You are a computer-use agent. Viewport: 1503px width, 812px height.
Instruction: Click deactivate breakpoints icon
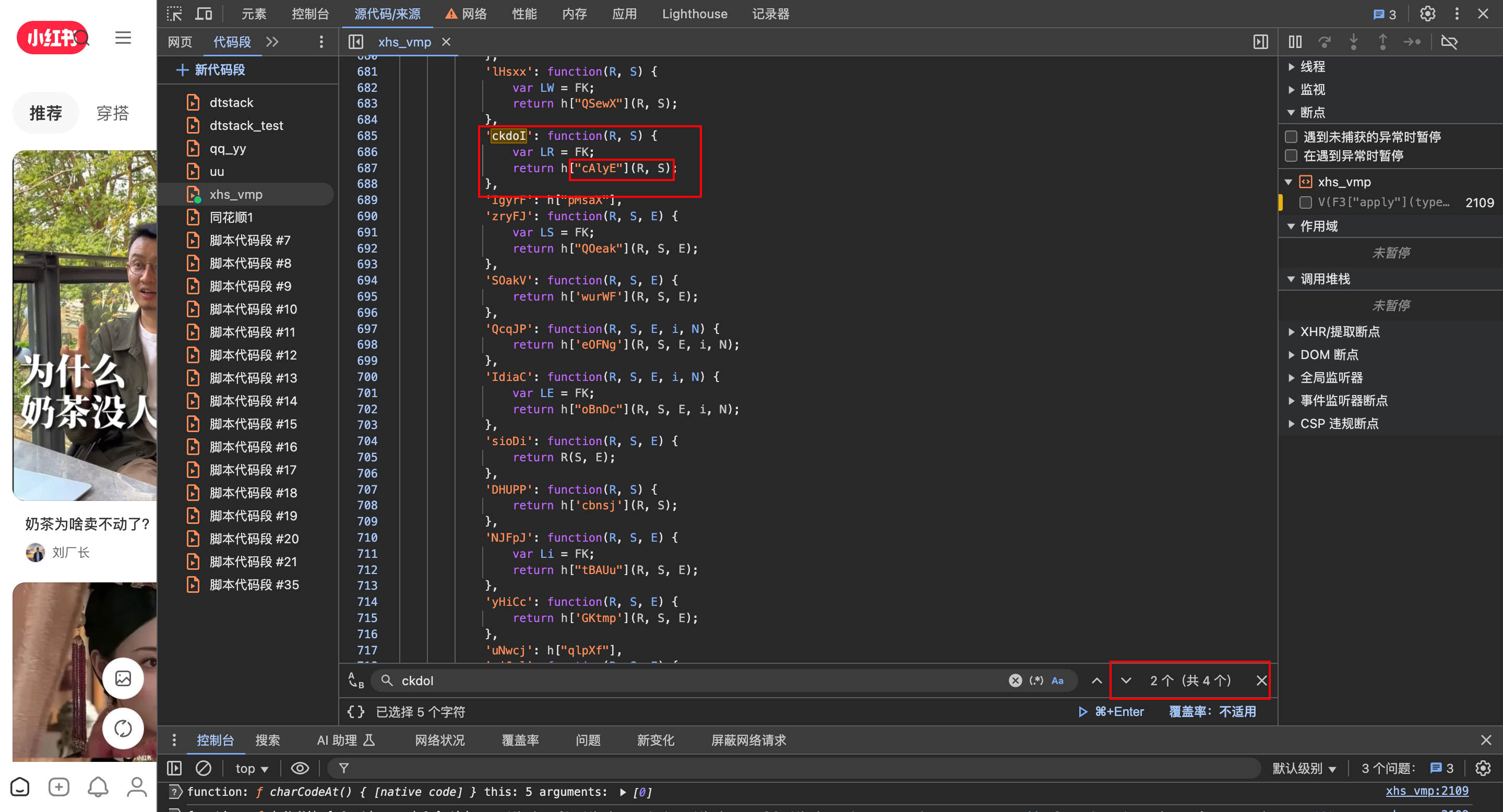pyautogui.click(x=1449, y=42)
